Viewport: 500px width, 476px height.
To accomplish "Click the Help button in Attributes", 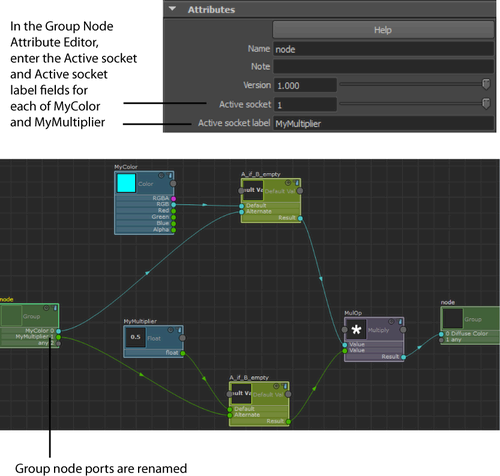I will 383,30.
